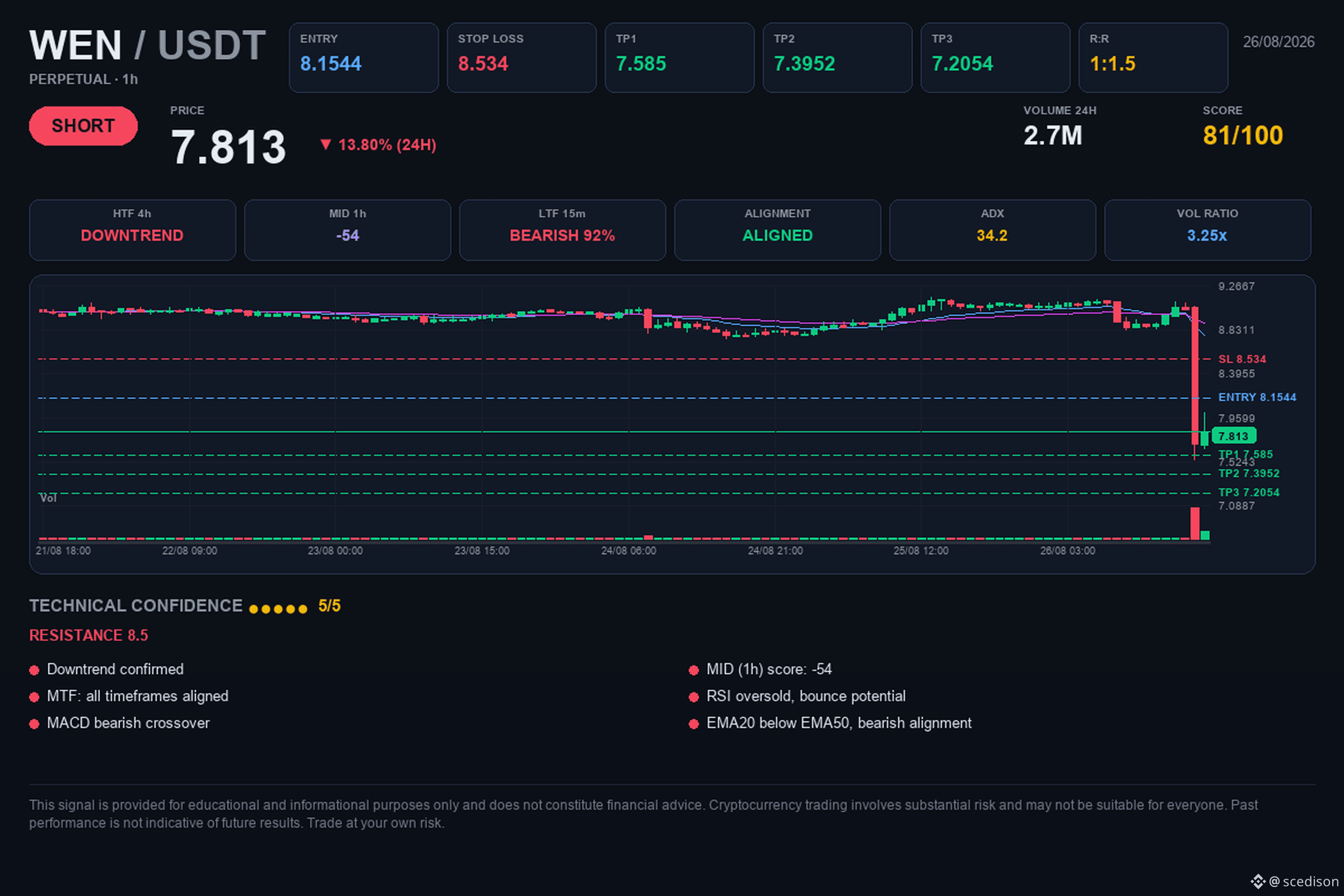Click the TECHNICAL CONFIDENCE heading

pyautogui.click(x=136, y=606)
